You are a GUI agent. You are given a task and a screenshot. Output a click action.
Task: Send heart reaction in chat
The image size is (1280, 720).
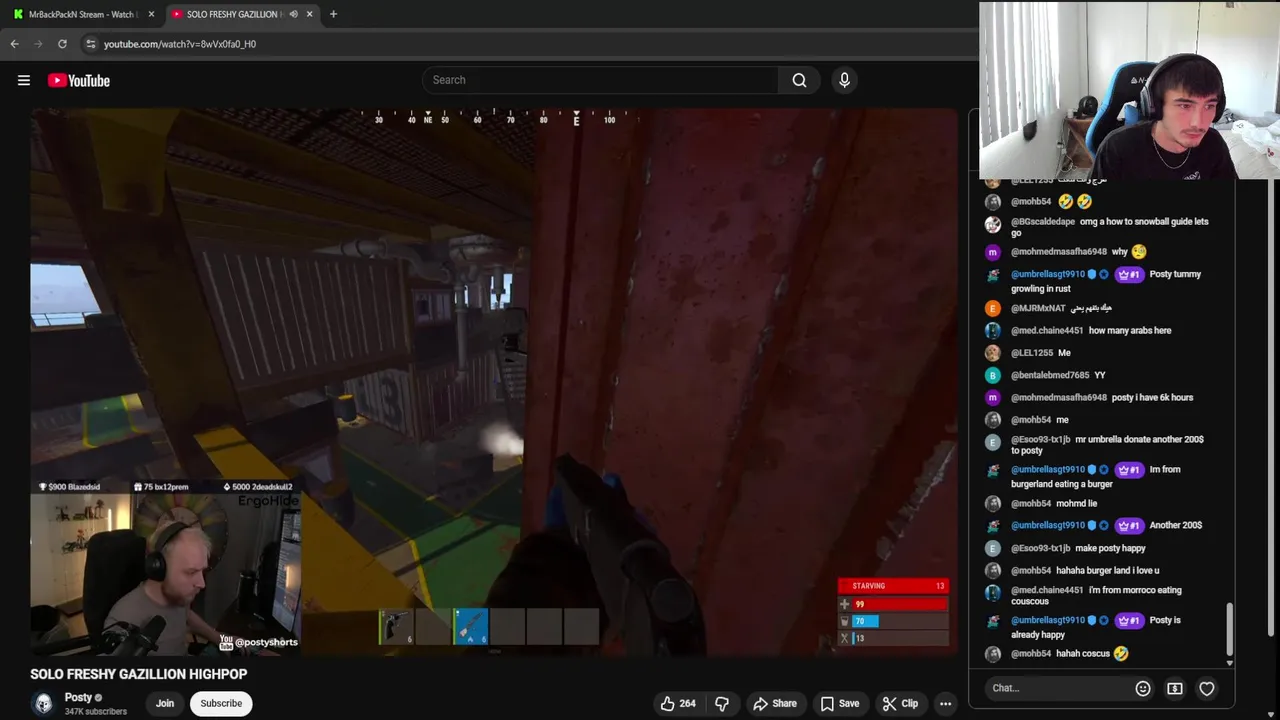pos(1207,688)
